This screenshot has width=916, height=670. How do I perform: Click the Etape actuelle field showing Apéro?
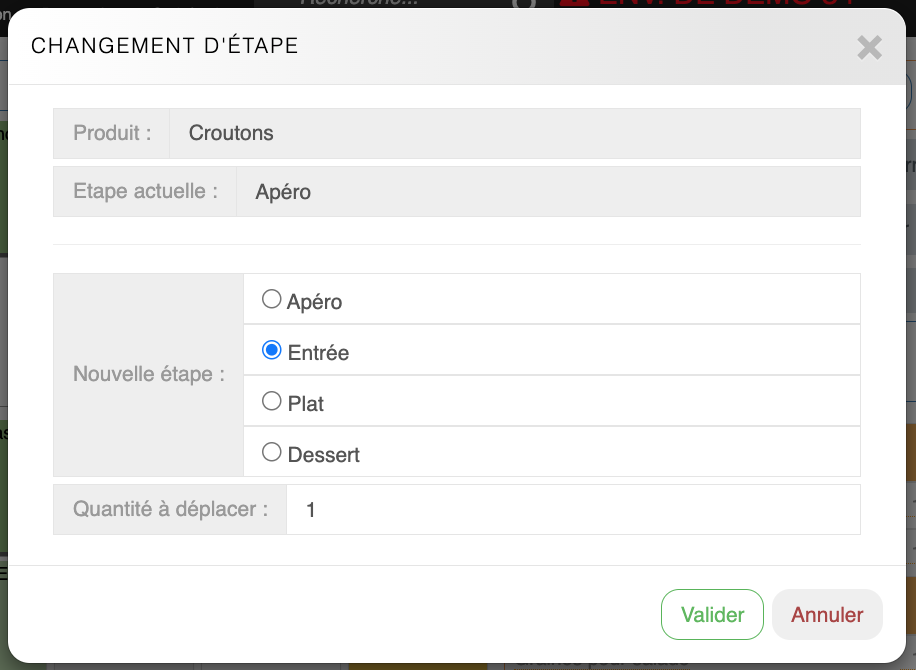(547, 191)
